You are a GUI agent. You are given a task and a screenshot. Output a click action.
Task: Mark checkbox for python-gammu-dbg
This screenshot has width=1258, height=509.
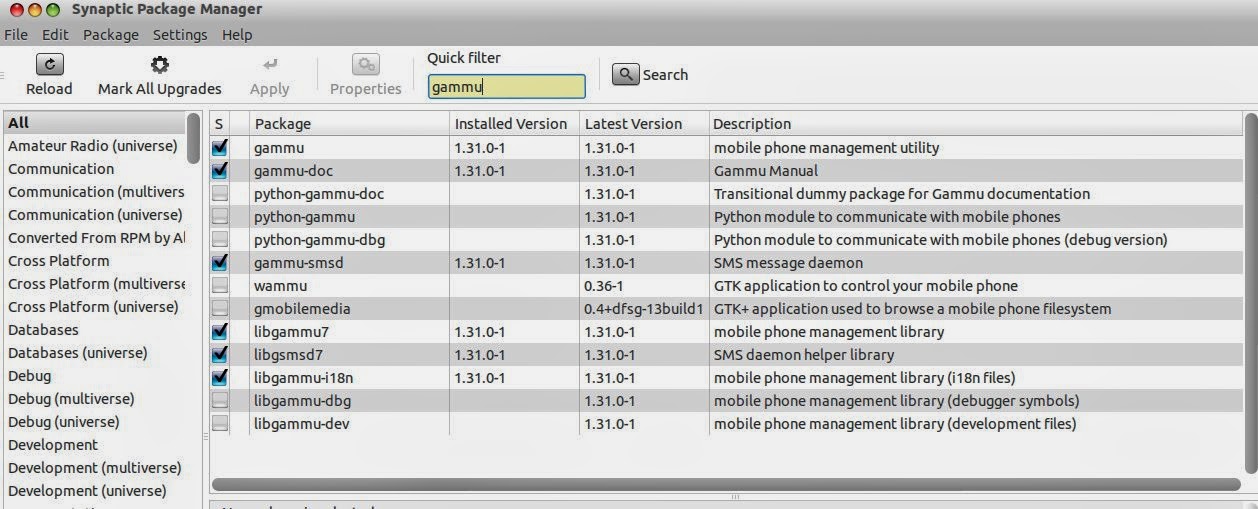pos(219,239)
